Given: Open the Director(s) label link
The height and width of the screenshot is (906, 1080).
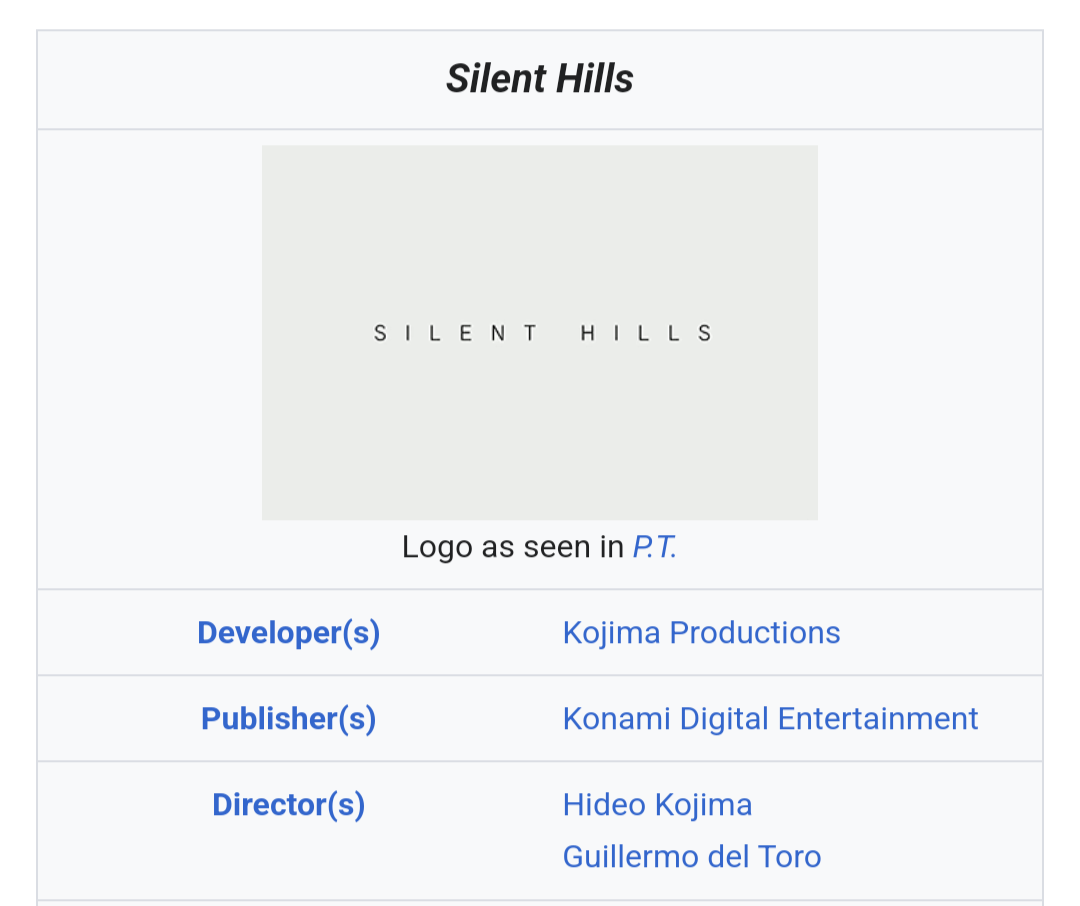Looking at the screenshot, I should click(x=289, y=805).
